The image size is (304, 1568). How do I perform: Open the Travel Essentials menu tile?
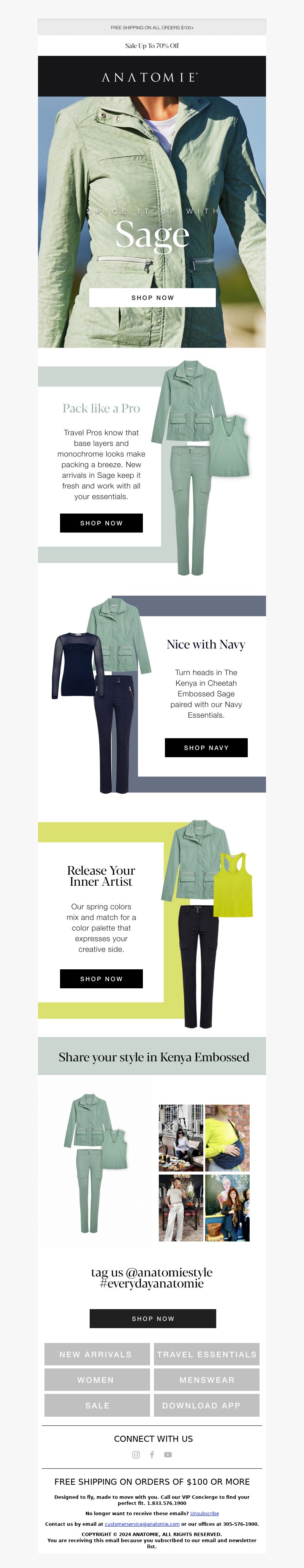pos(207,1354)
